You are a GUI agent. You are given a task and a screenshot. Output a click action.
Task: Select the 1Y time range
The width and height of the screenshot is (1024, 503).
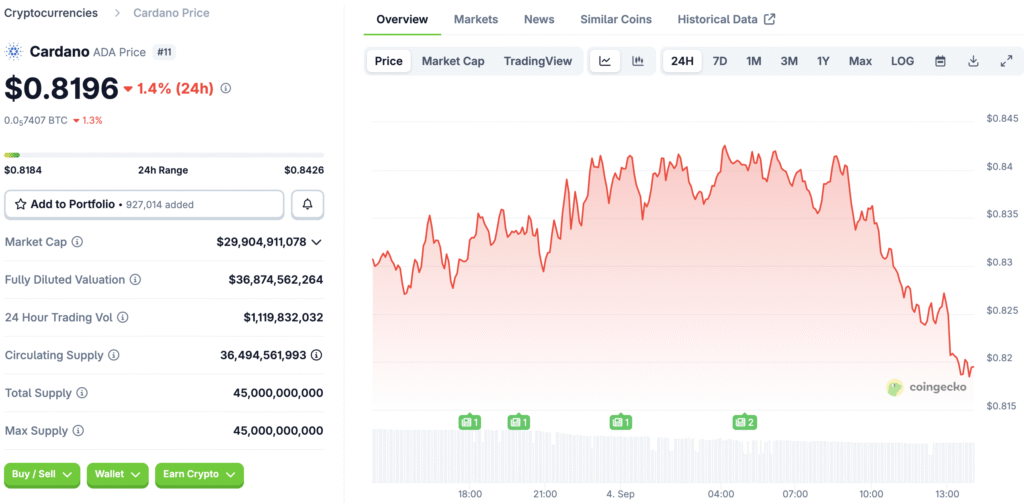tap(823, 61)
